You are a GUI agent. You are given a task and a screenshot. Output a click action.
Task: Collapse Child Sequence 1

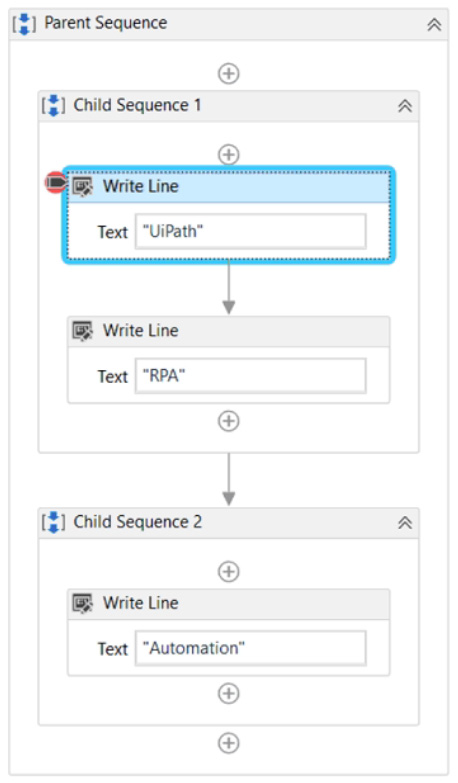coord(405,106)
